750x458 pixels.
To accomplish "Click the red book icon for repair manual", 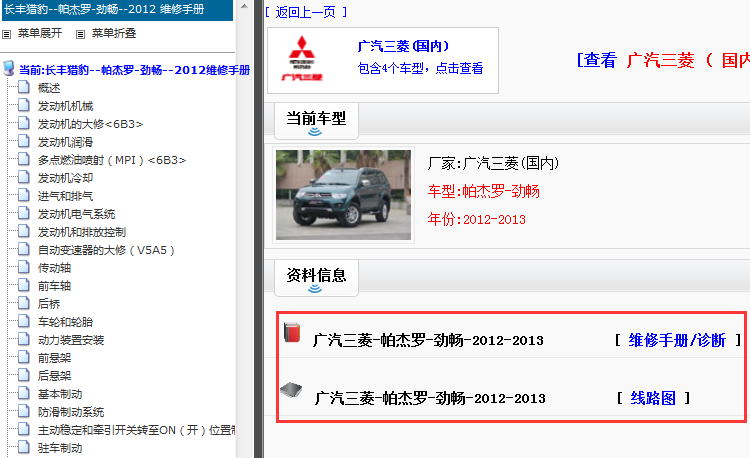I will coord(292,332).
